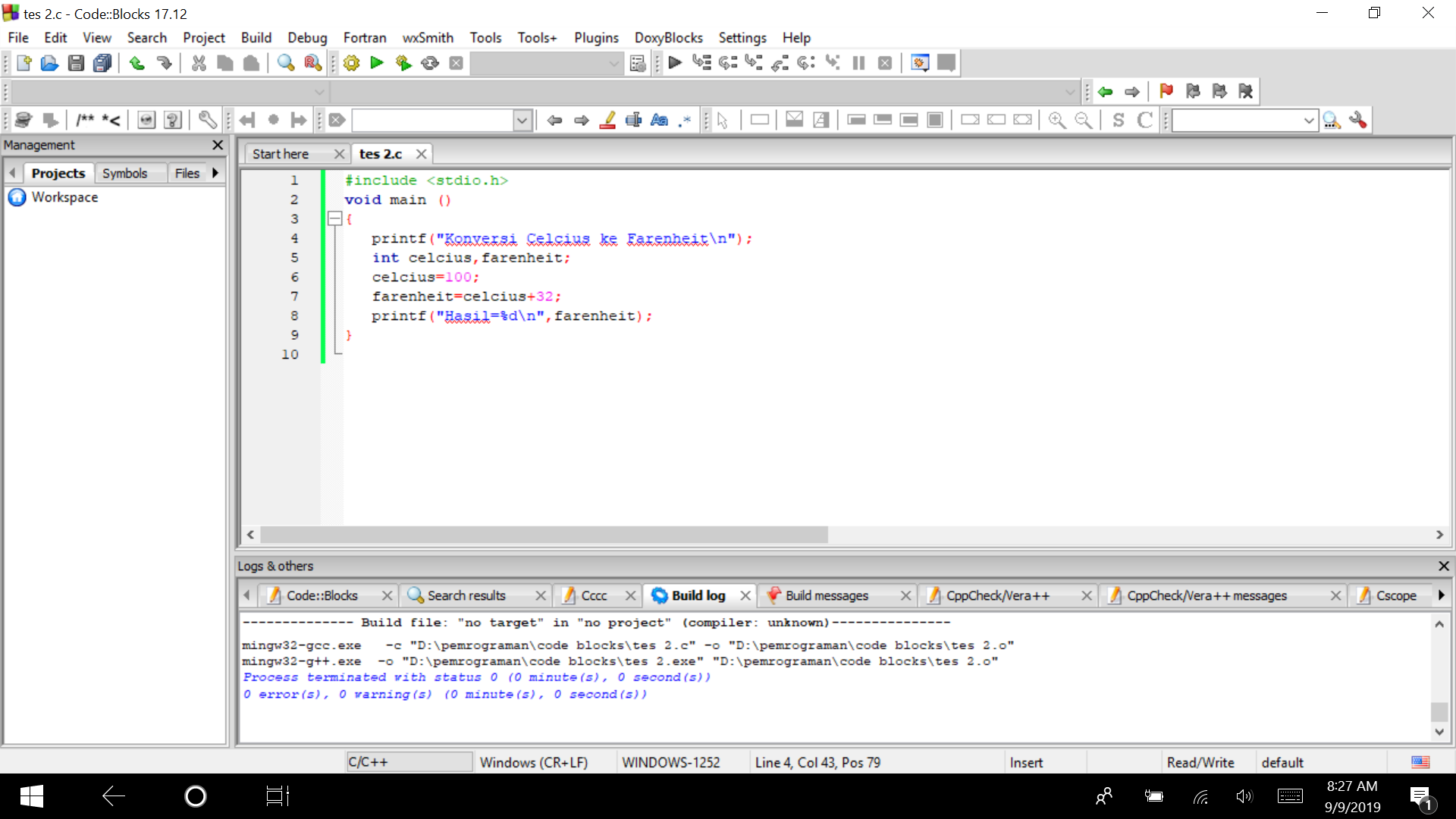Viewport: 1456px width, 819px height.
Task: Click the Cut scissors icon
Action: click(x=199, y=63)
